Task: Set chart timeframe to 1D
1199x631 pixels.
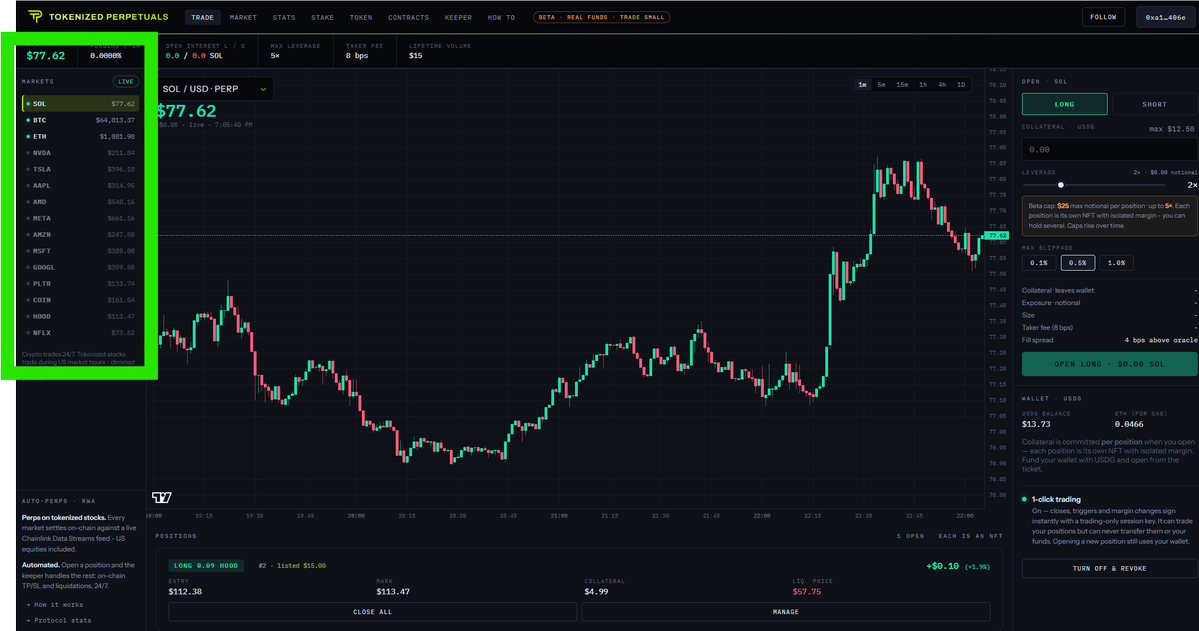Action: coord(961,85)
